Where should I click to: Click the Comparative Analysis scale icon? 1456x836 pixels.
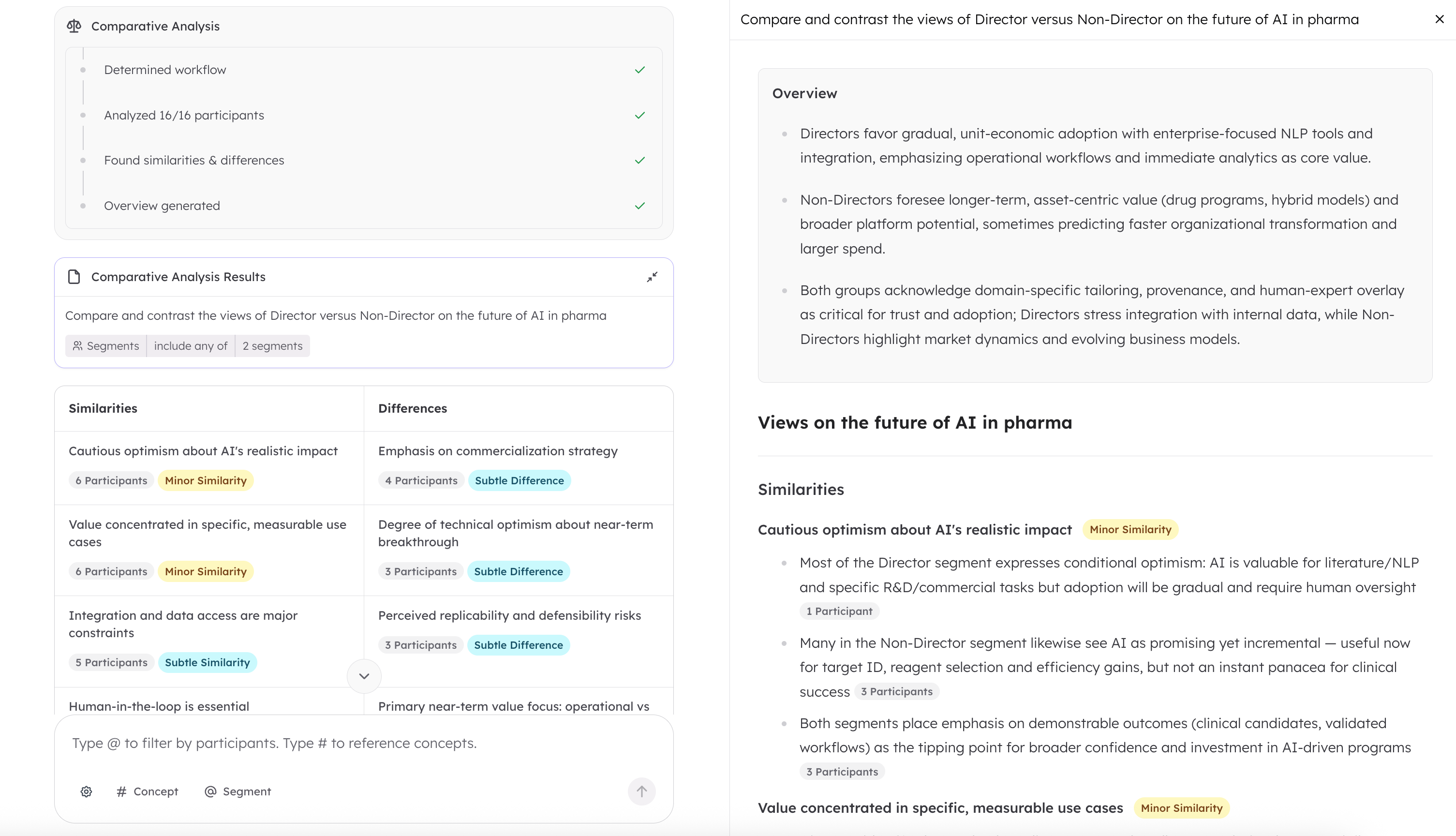74,26
